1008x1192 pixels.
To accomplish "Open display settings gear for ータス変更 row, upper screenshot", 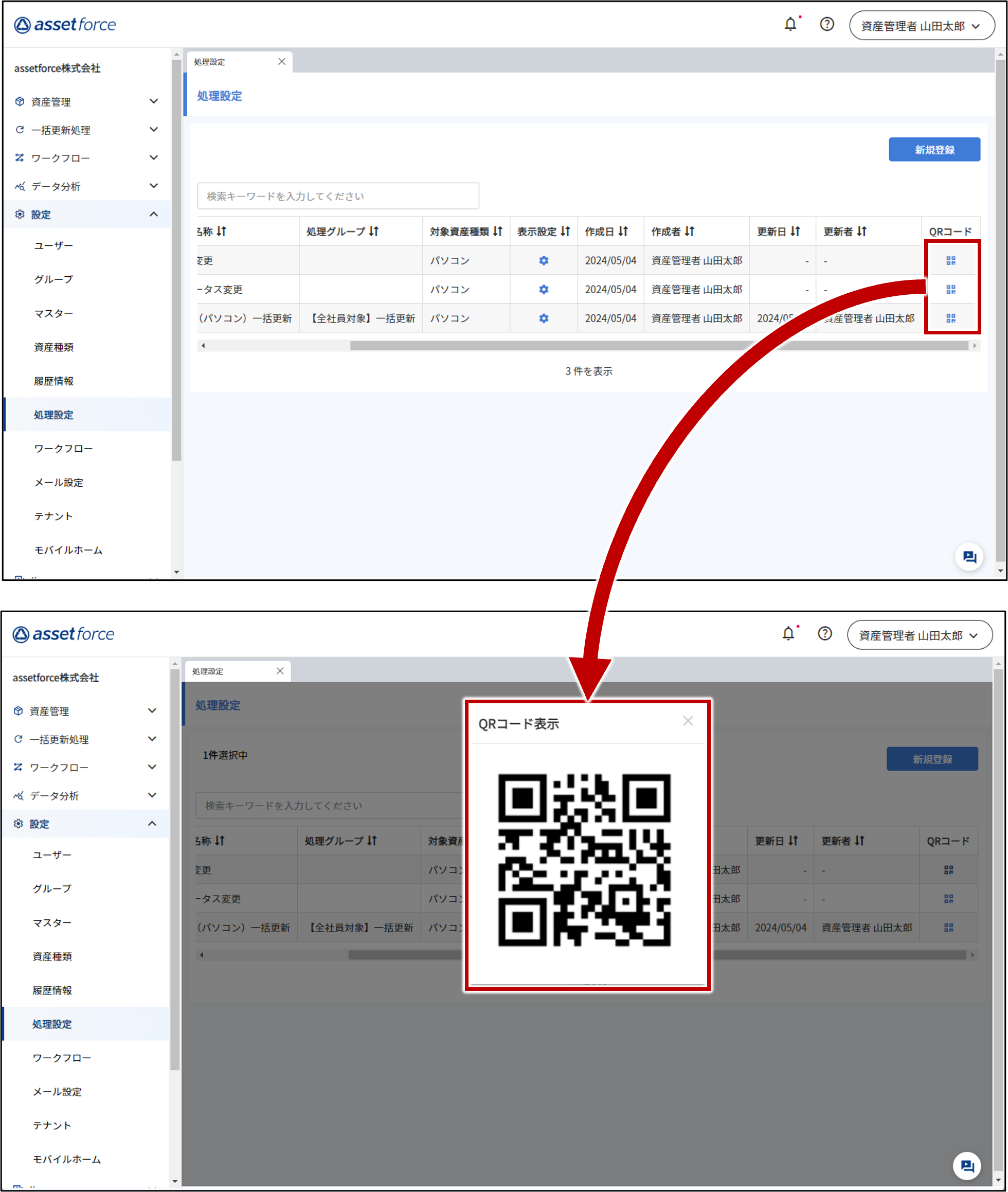I will 544,289.
